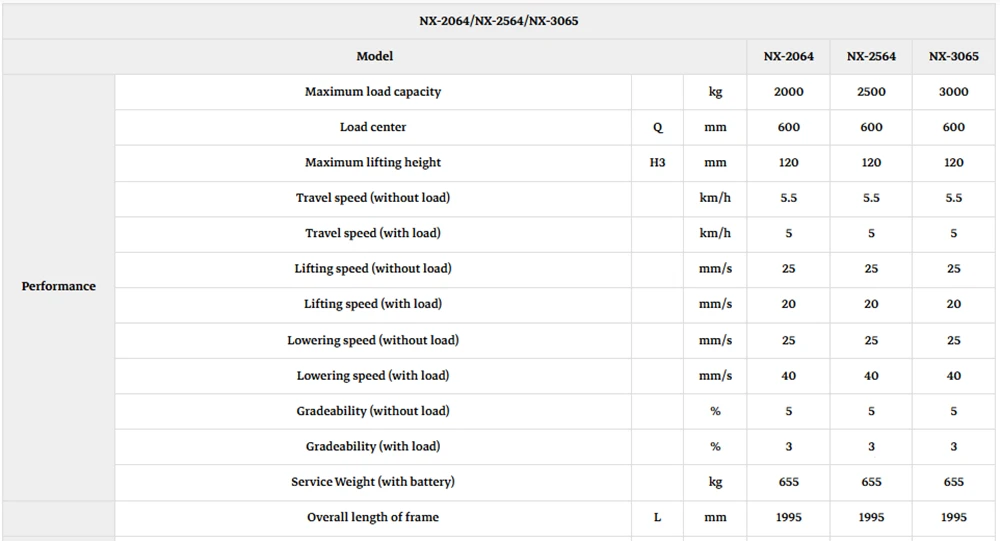Image resolution: width=1000 pixels, height=541 pixels.
Task: Select Travel speed (without load) label
Action: pos(373,198)
